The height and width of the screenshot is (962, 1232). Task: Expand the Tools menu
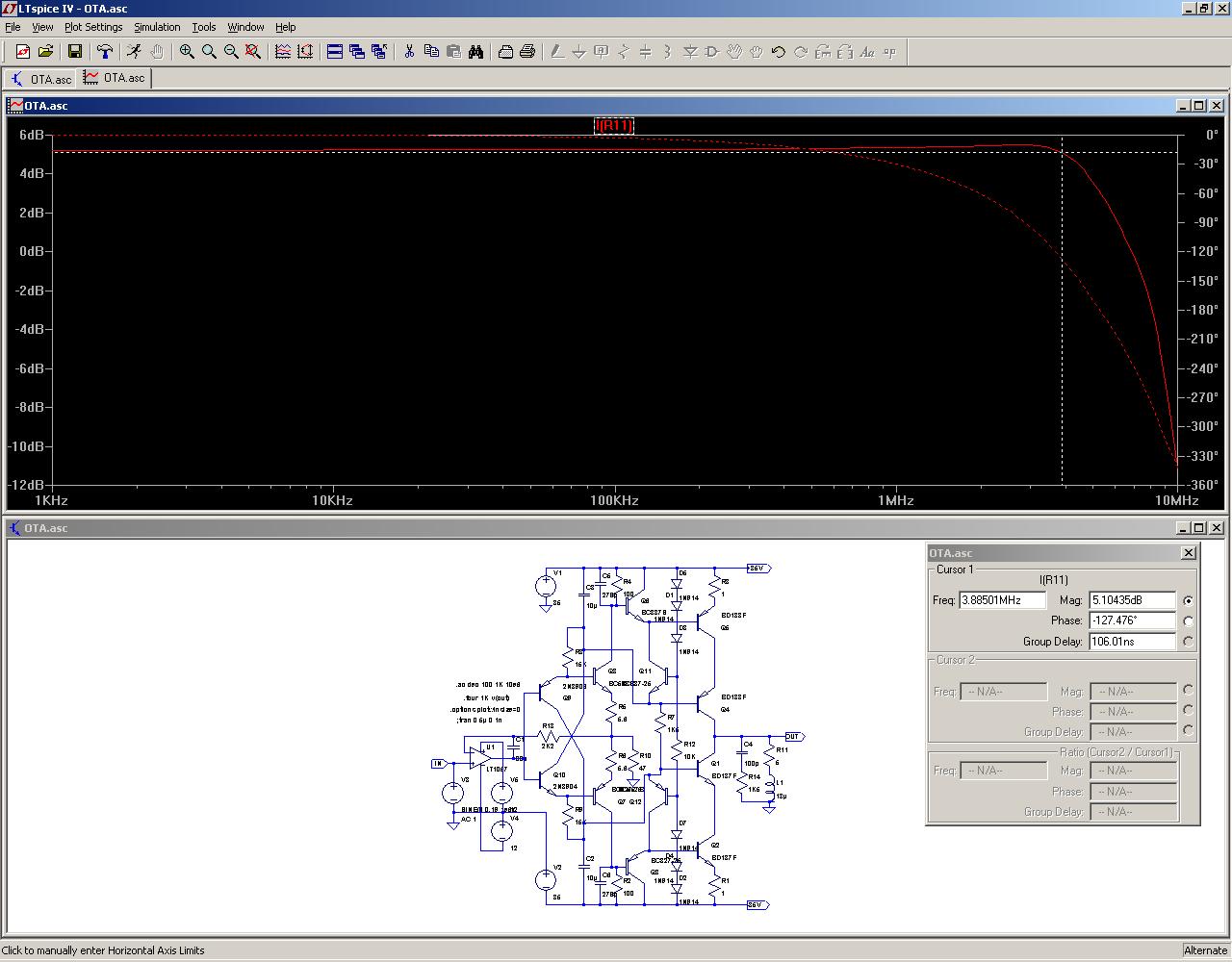tap(203, 27)
